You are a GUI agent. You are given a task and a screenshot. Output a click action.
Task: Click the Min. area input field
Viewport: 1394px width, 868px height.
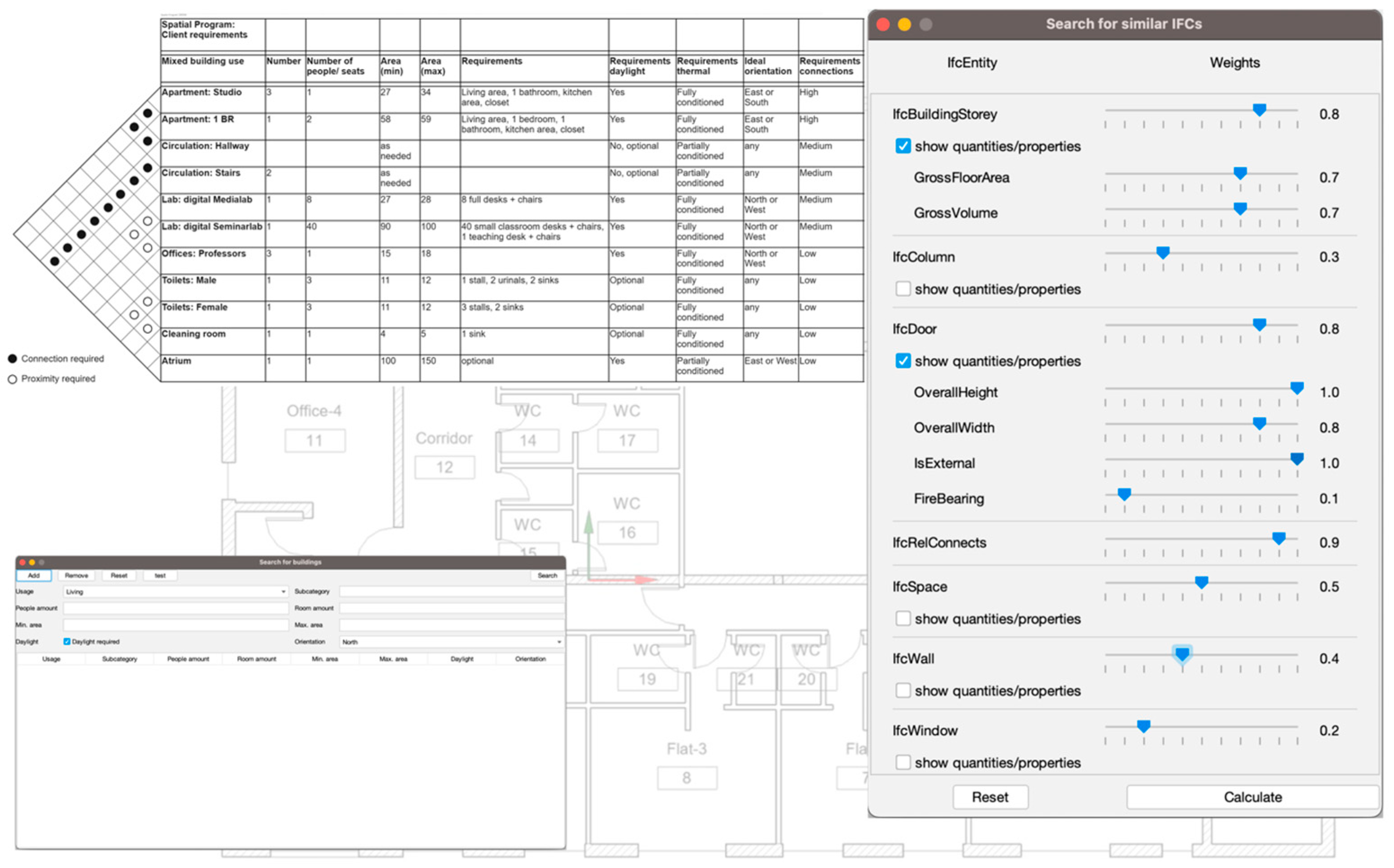[176, 624]
